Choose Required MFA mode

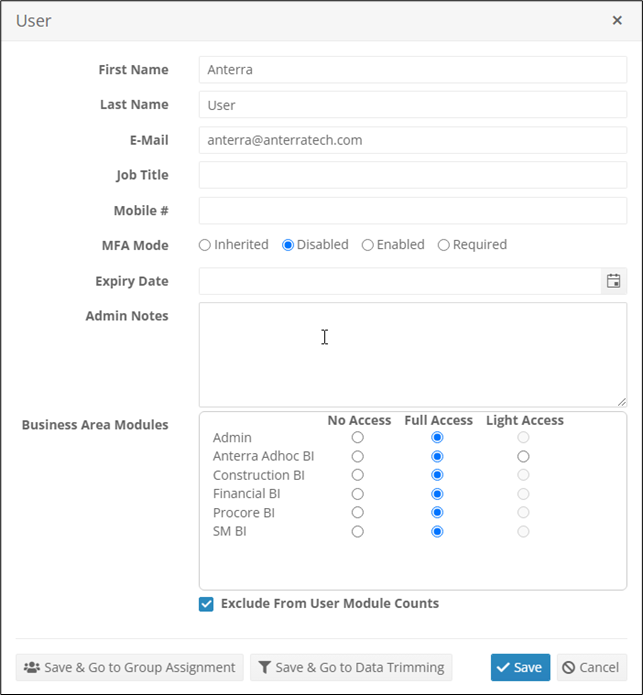tap(444, 245)
